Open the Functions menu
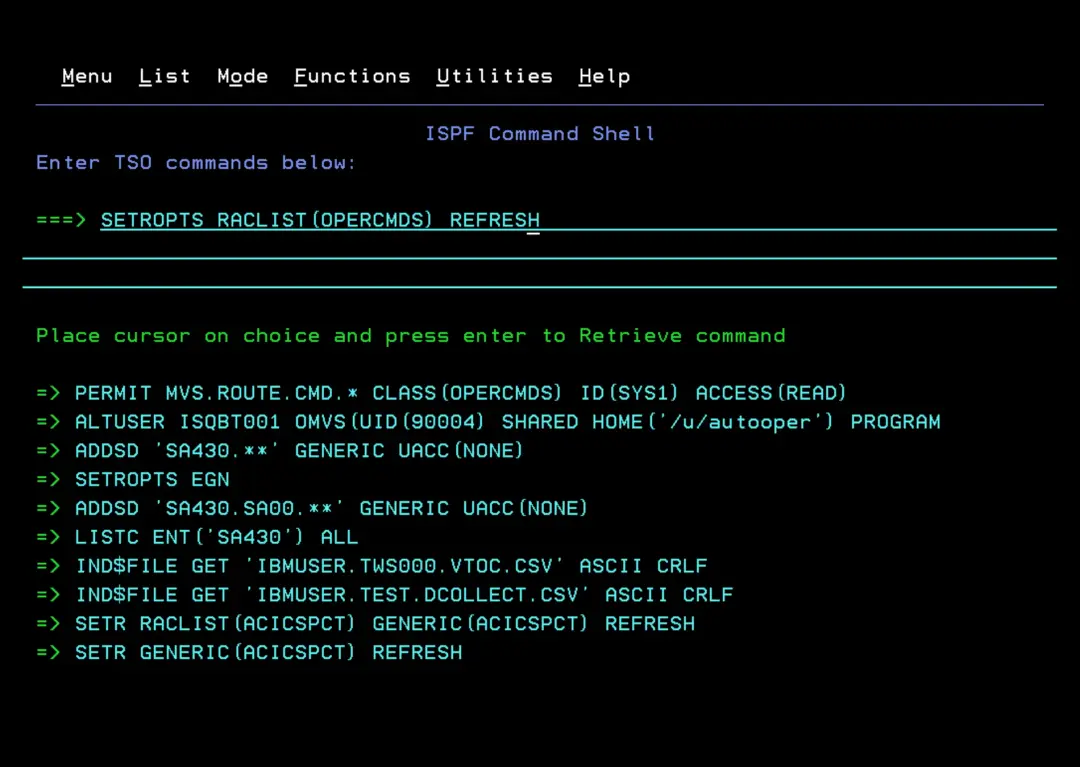 pos(352,76)
